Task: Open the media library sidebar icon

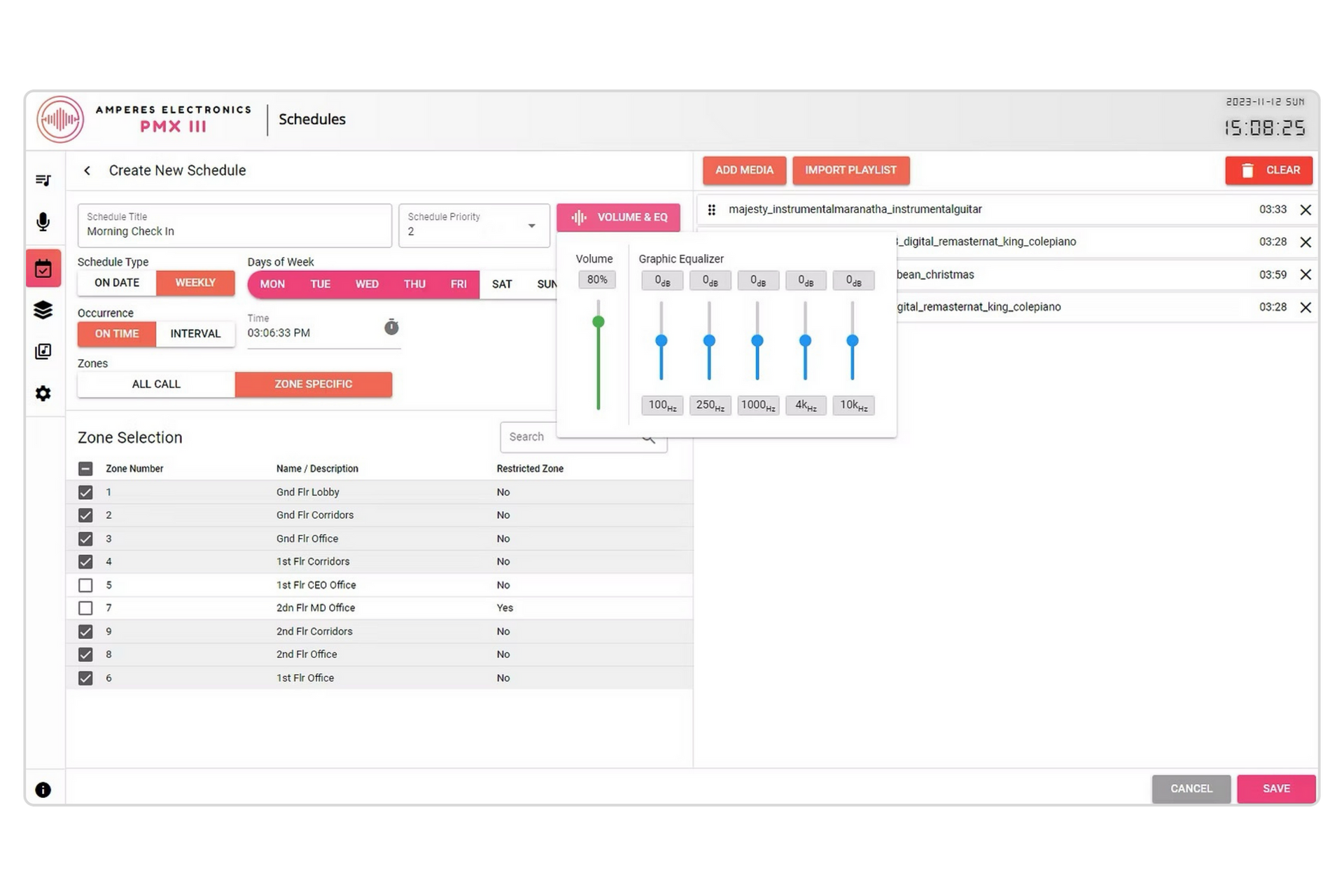Action: pos(43,351)
